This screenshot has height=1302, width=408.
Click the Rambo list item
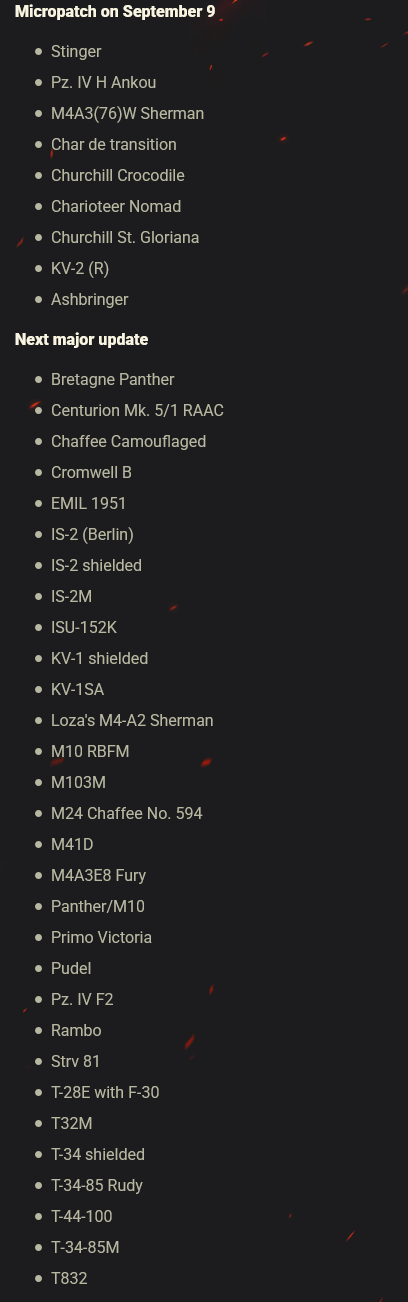76,1030
